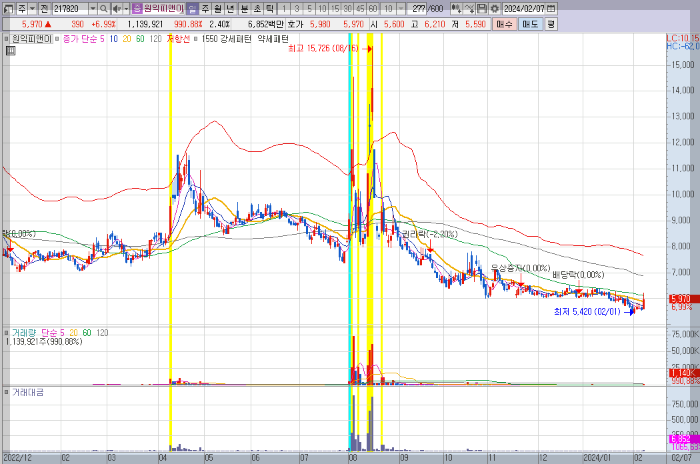
Task: Click the 약세패턴 legend label
Action: [x=273, y=39]
